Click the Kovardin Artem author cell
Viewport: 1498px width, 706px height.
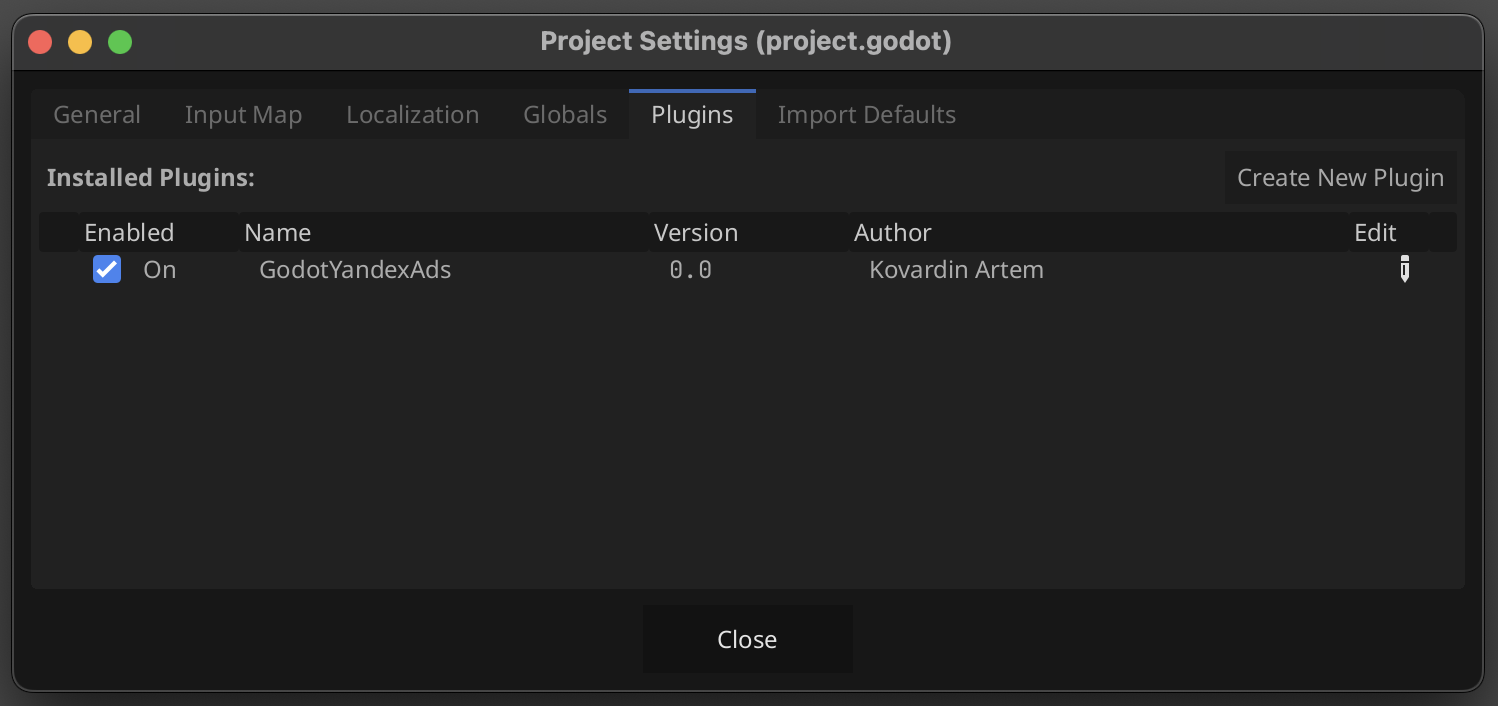point(956,270)
